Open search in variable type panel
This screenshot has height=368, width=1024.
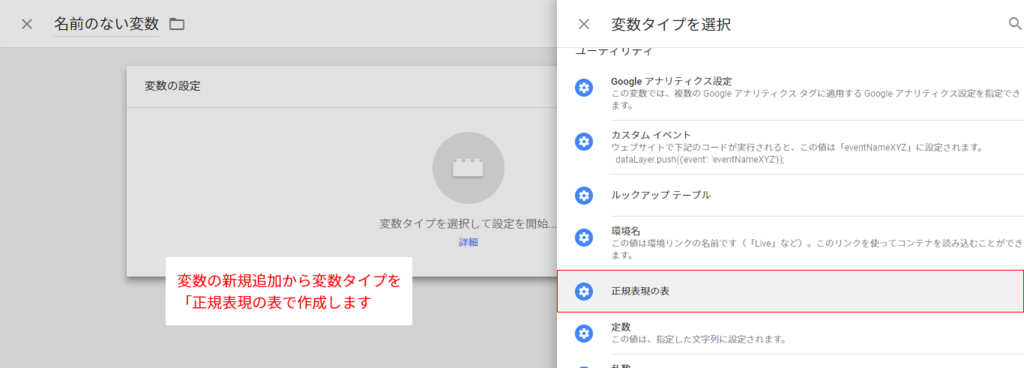pos(1015,24)
